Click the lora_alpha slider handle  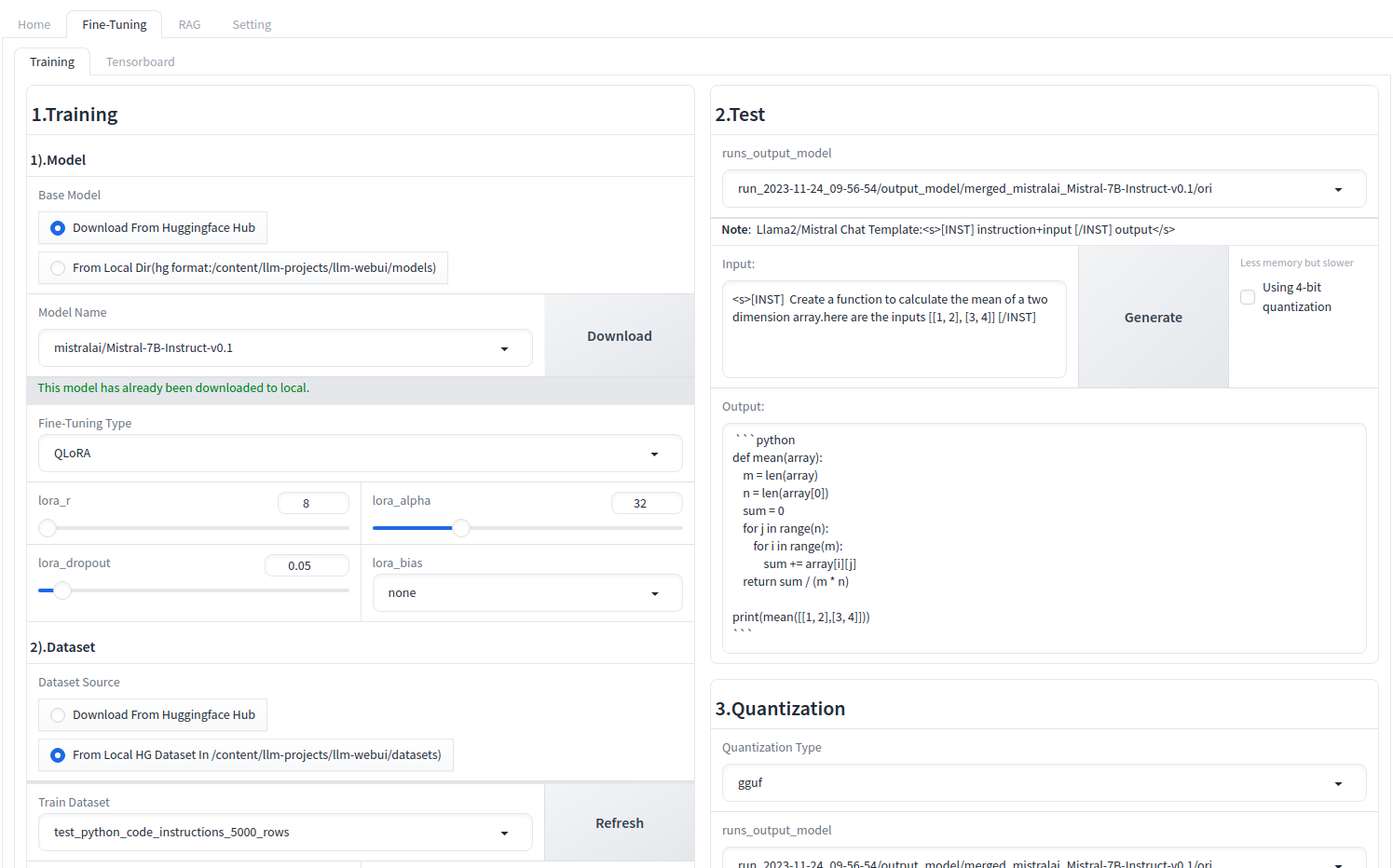click(x=460, y=528)
